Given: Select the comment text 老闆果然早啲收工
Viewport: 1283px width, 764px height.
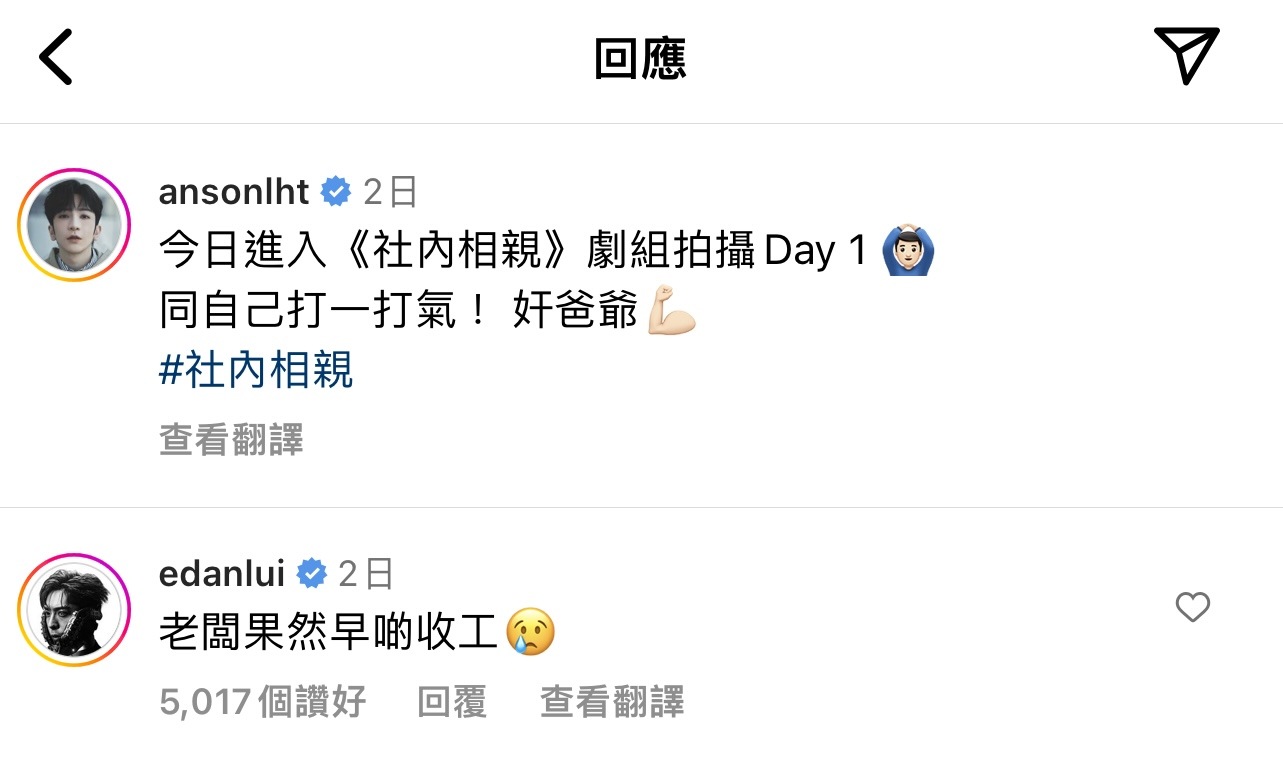Looking at the screenshot, I should (328, 633).
